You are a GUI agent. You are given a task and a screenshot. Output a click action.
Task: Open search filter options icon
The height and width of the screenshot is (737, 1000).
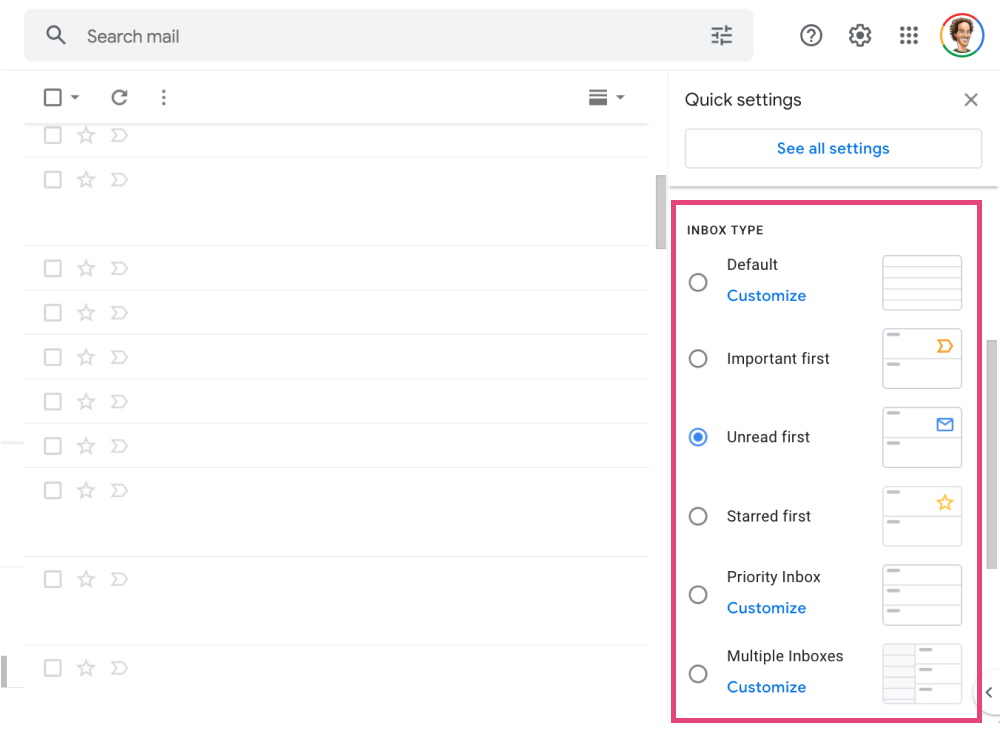(x=721, y=36)
